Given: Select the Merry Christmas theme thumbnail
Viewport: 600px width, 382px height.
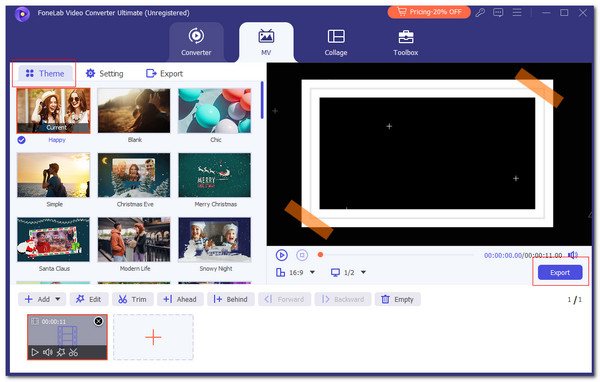Looking at the screenshot, I should (215, 175).
